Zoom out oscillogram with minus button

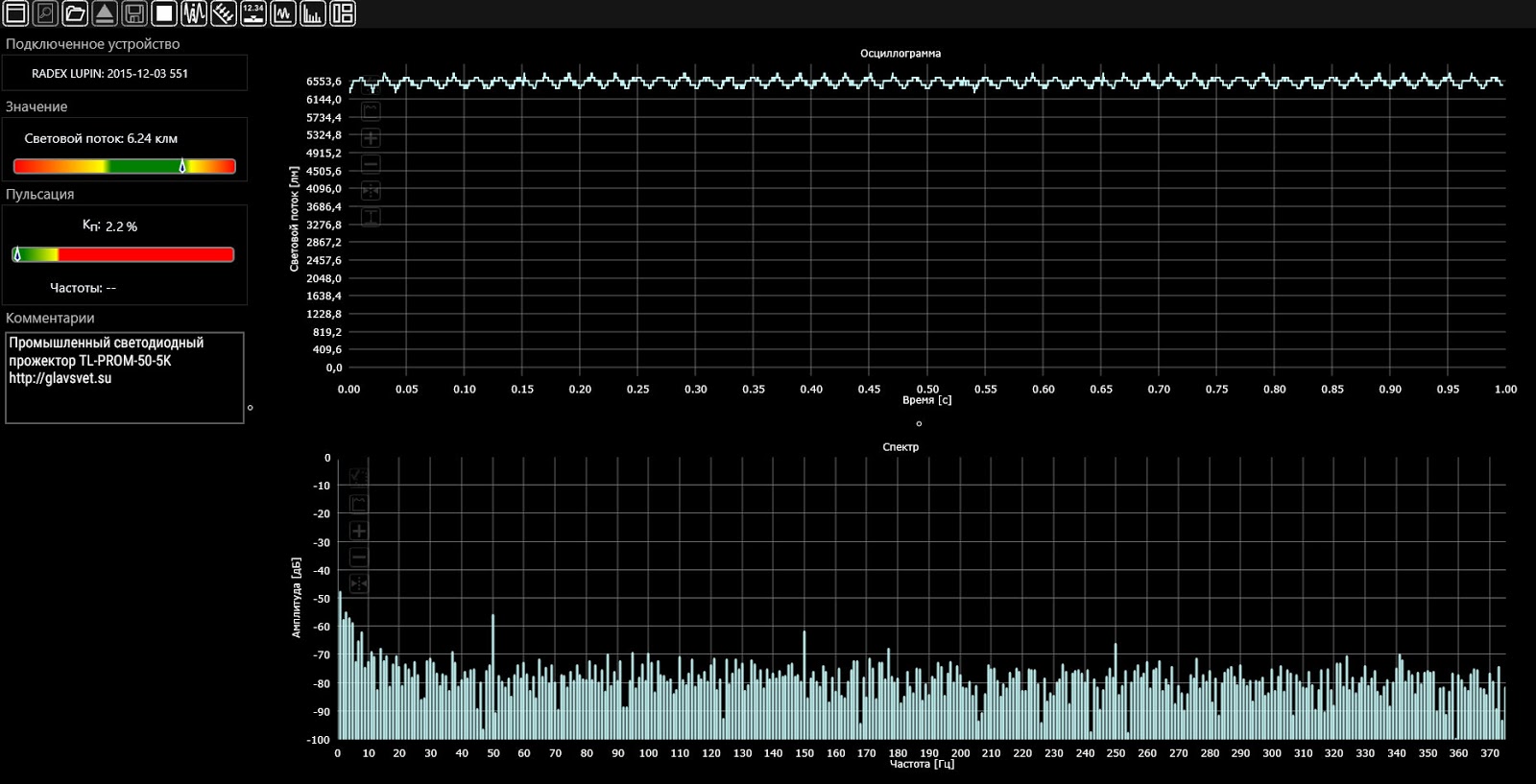(x=371, y=164)
